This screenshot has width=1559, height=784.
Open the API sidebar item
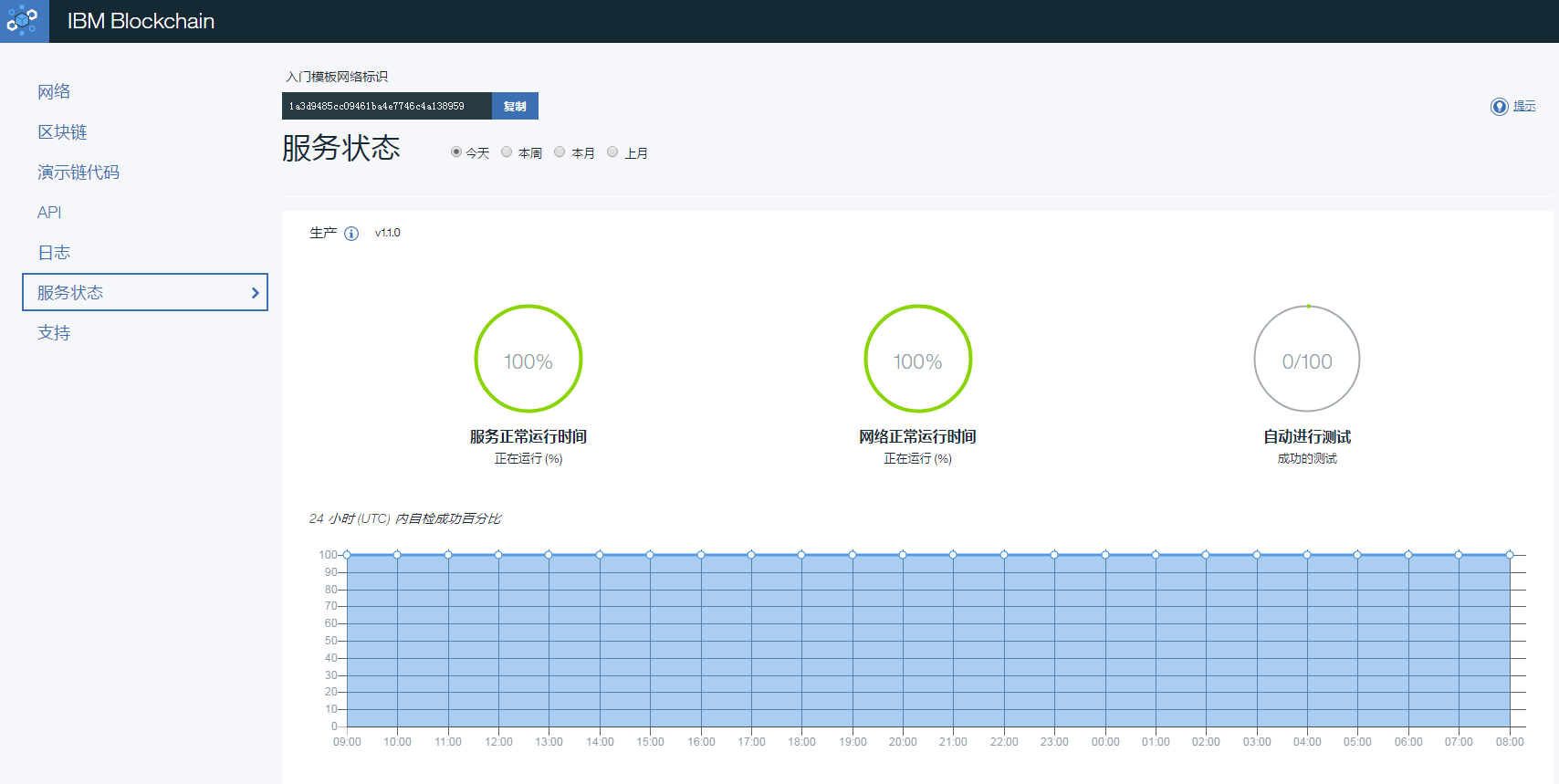tap(49, 213)
